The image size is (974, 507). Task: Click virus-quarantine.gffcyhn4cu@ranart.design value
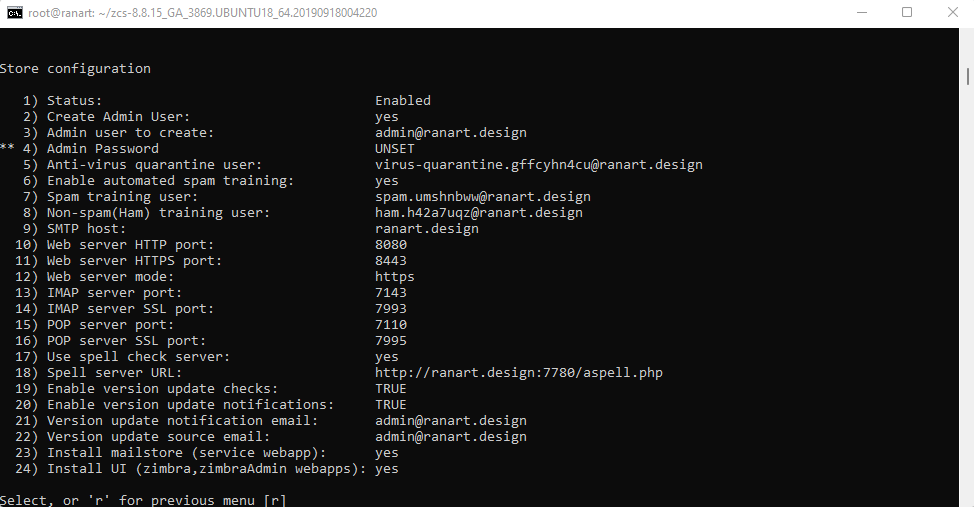pos(539,165)
